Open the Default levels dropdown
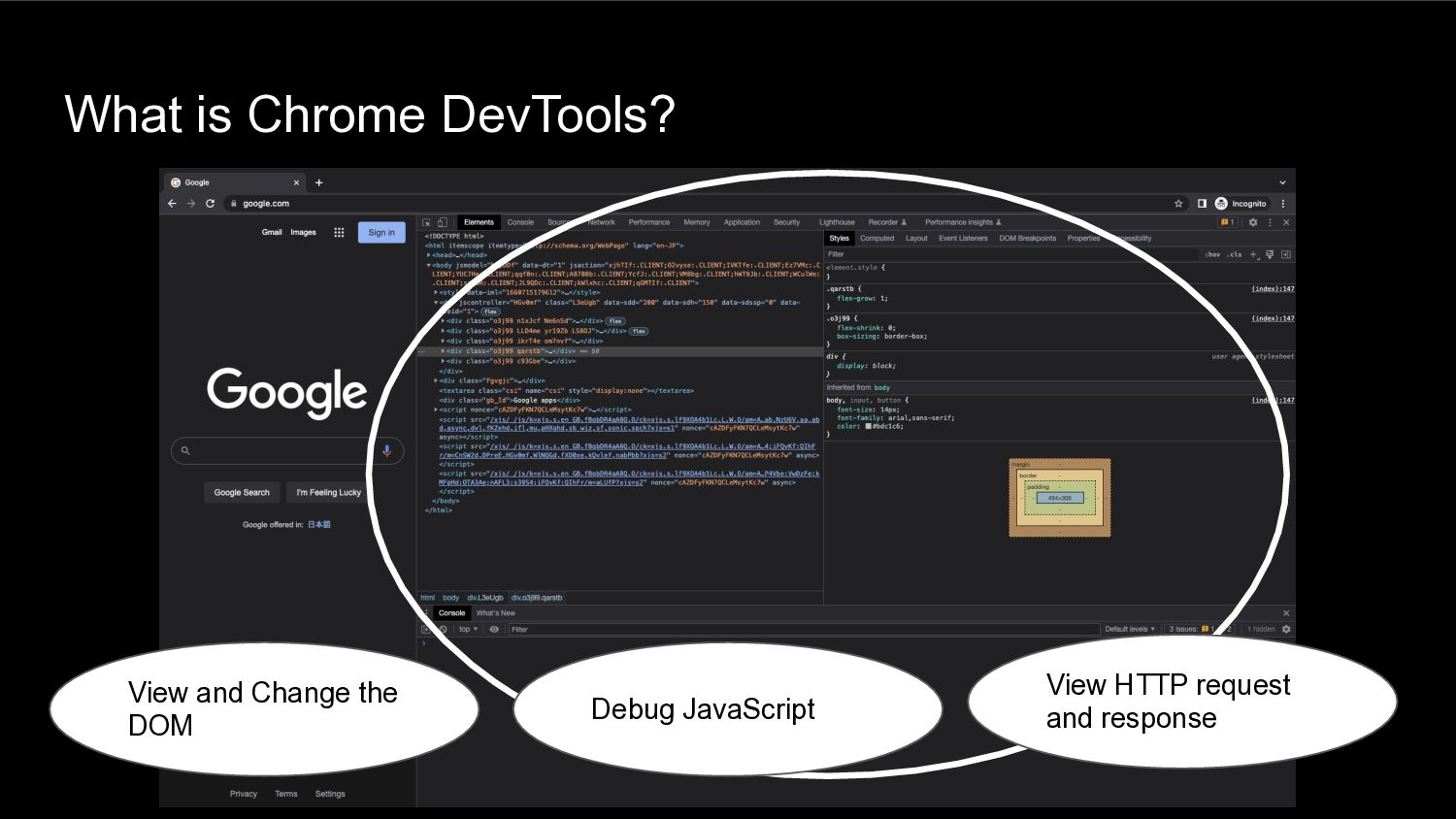The image size is (1456, 819). click(x=1130, y=629)
